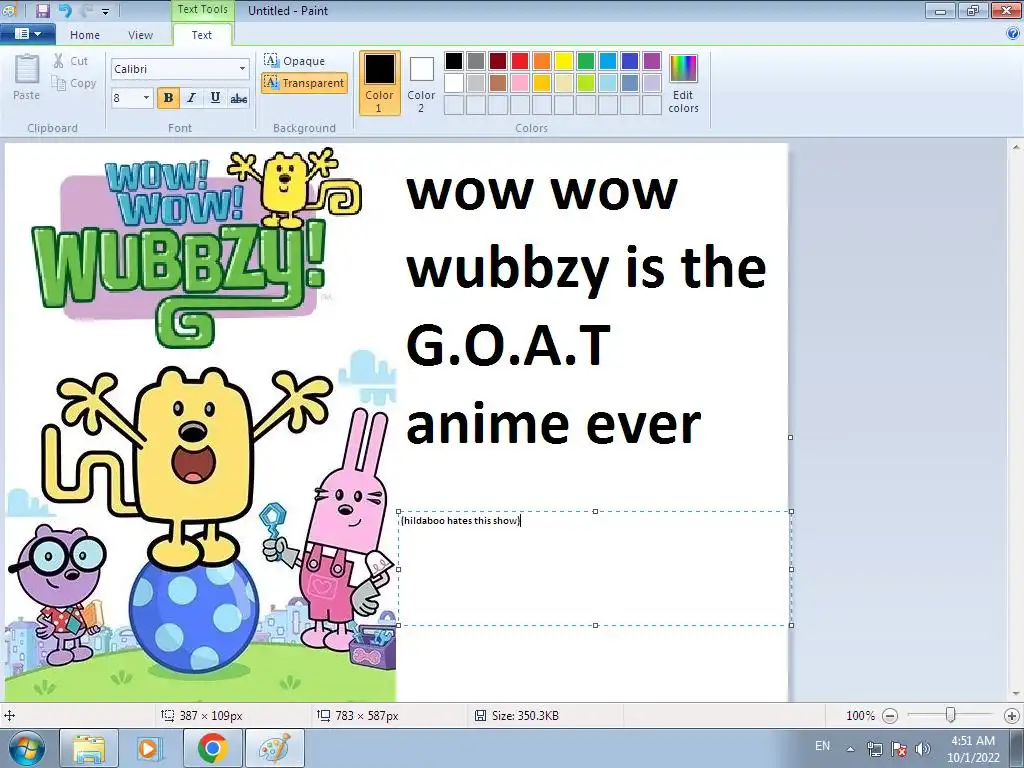Pick the purple color swatch

tap(652, 61)
